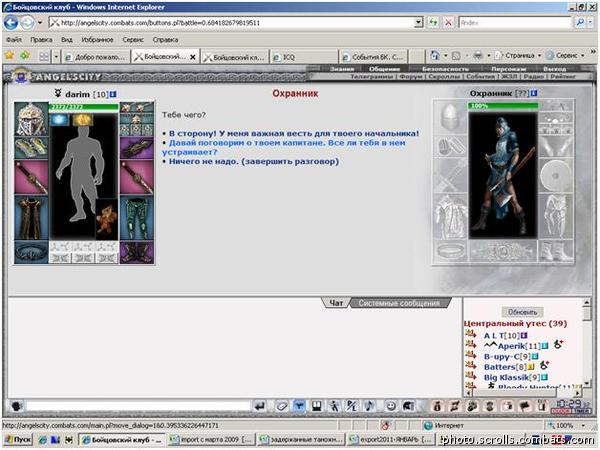Open player A L T in list
The width and height of the screenshot is (600, 450).
(x=494, y=336)
